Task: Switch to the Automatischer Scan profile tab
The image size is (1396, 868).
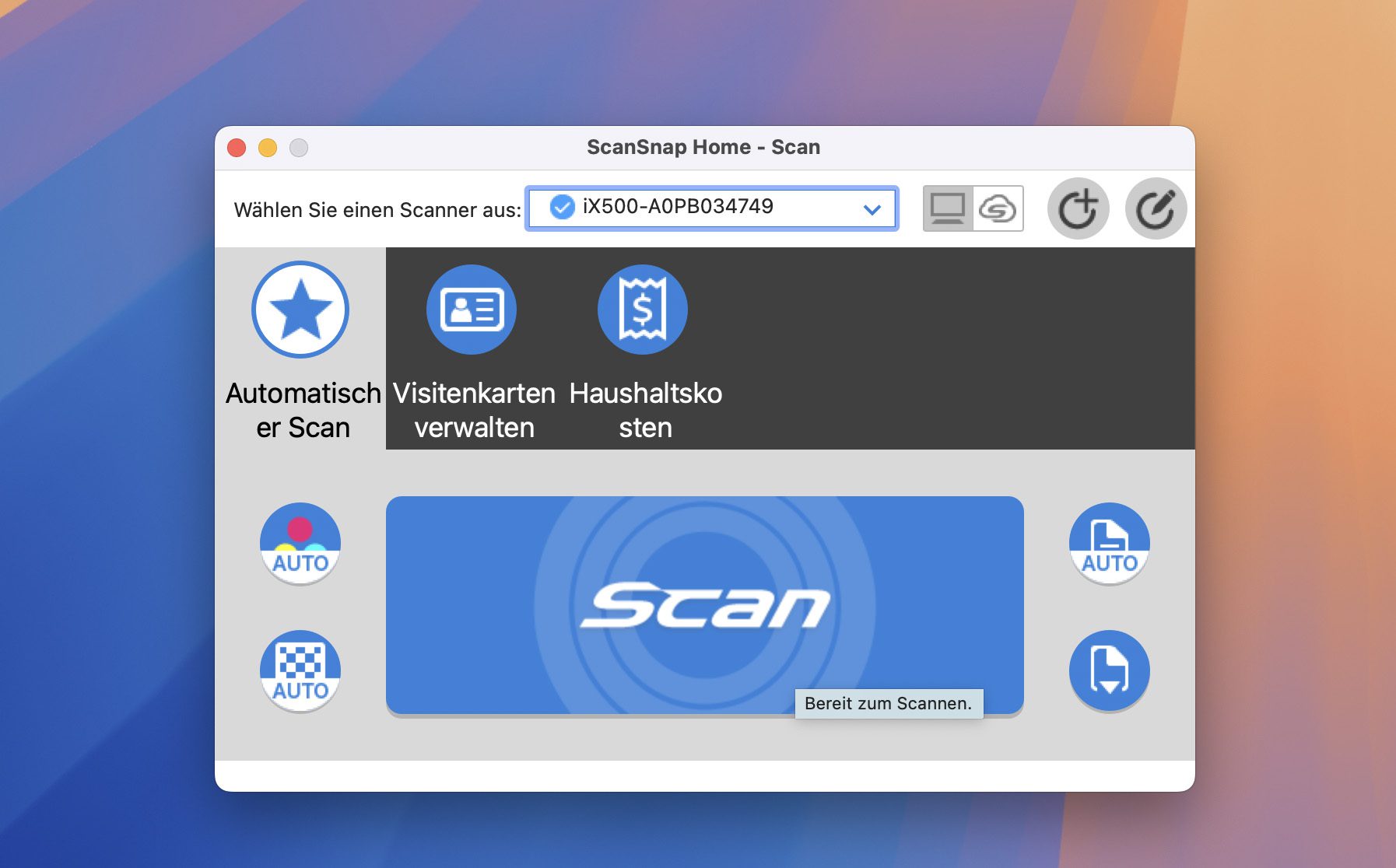Action: pos(300,408)
